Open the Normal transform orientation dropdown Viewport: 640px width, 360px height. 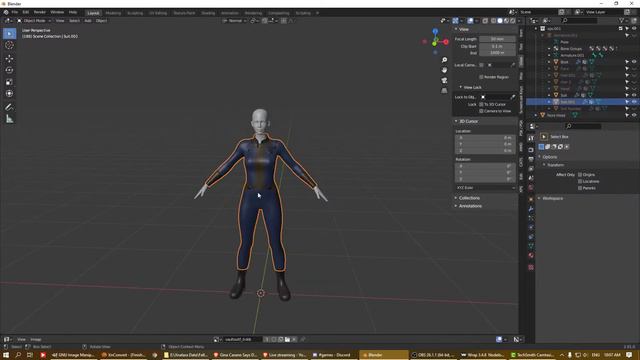(x=235, y=21)
